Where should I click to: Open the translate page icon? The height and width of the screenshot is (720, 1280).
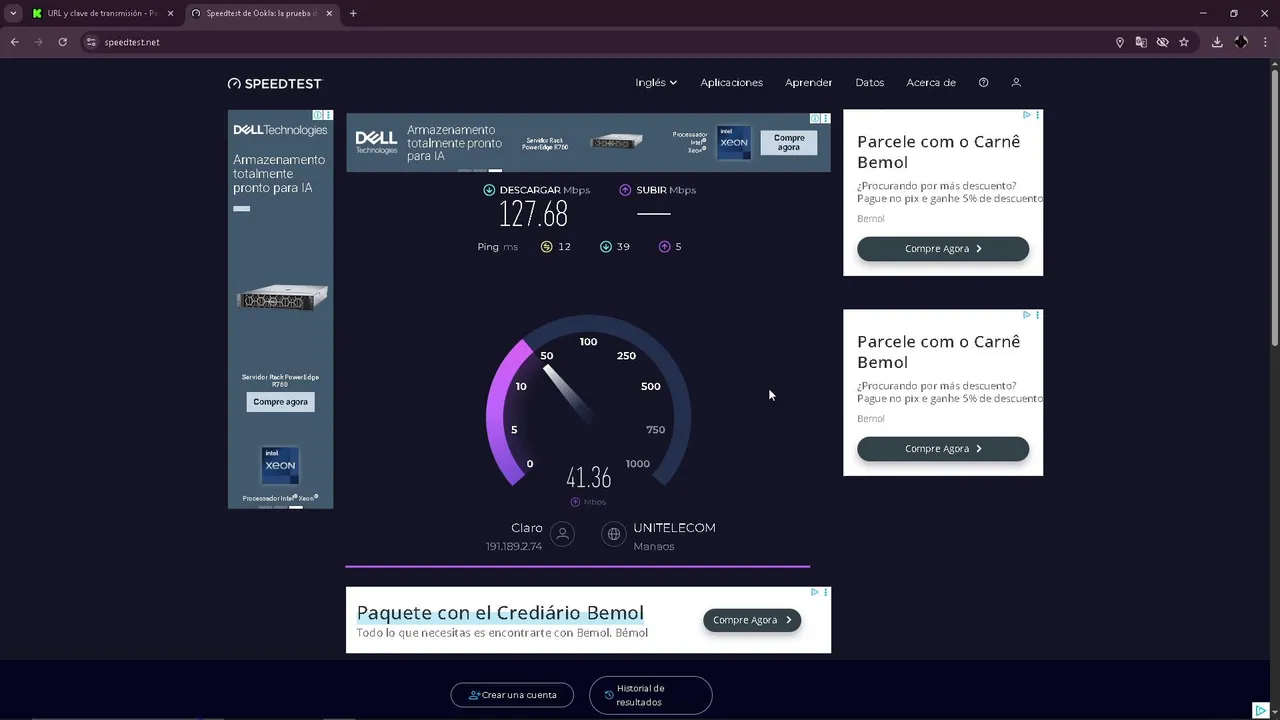tap(1141, 42)
